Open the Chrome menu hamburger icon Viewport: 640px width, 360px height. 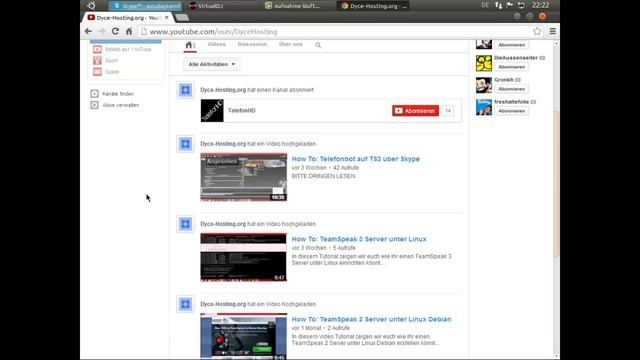pos(553,31)
